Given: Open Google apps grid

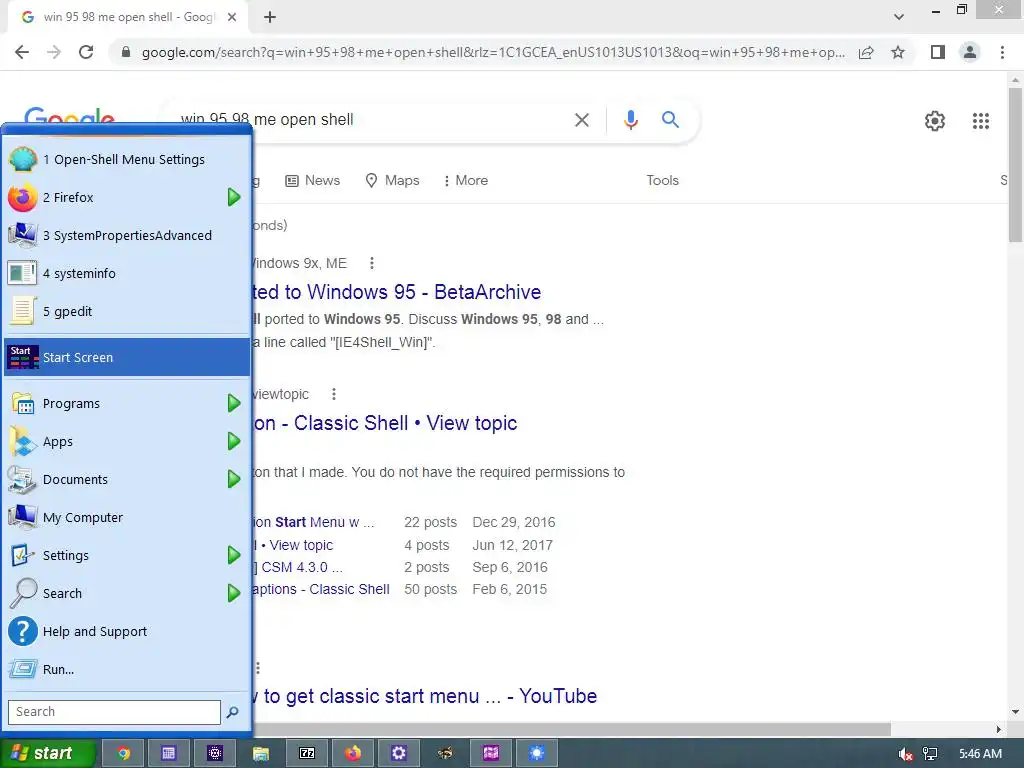Looking at the screenshot, I should [x=981, y=121].
